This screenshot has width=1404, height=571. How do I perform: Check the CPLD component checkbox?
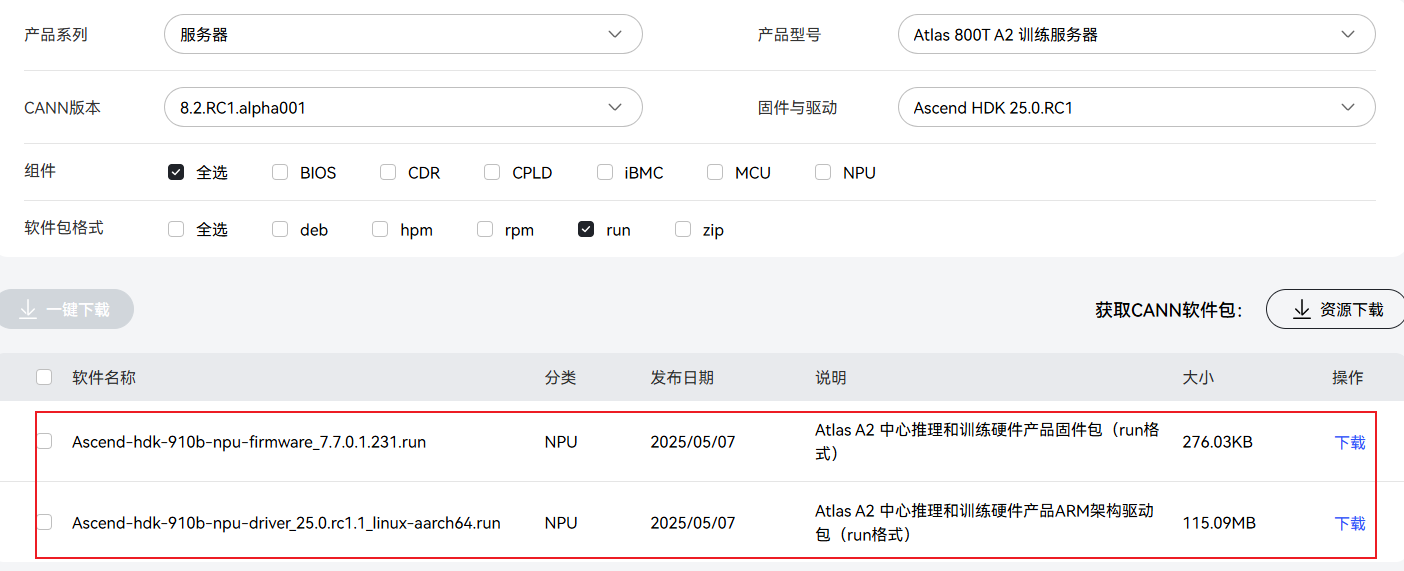point(492,172)
